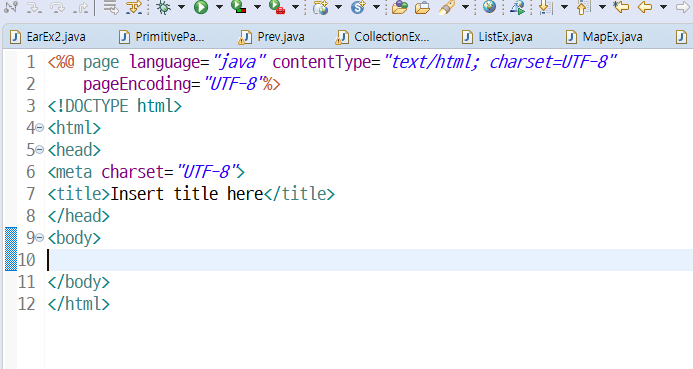
Task: Open the Debug launch dropdown arrow
Action: pos(181,7)
